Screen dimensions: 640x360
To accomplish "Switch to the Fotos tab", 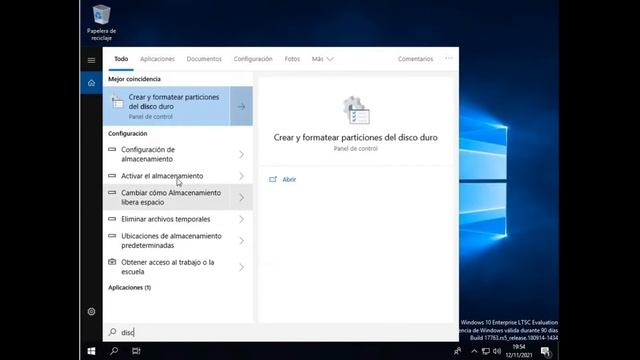I will tap(292, 59).
